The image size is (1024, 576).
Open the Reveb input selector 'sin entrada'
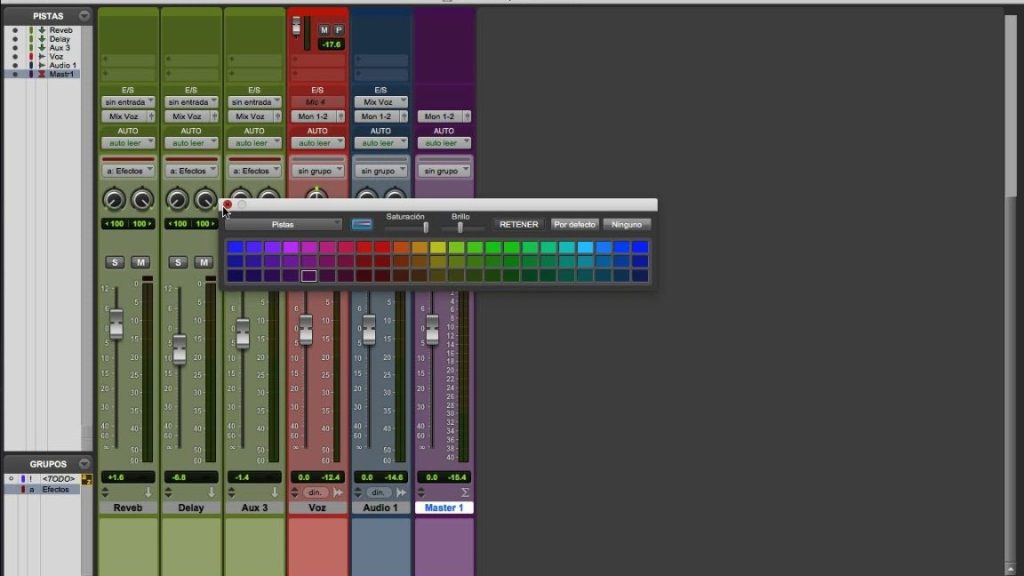click(x=128, y=103)
